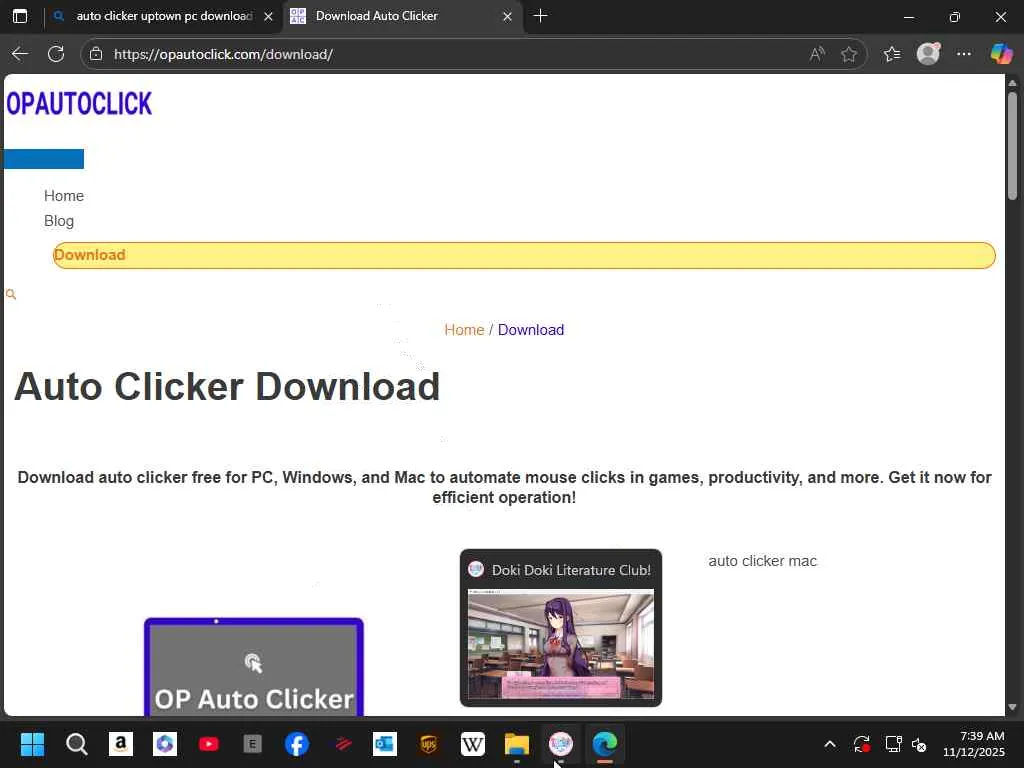Open taskbar Search magnifier
The height and width of the screenshot is (768, 1024).
[76, 744]
